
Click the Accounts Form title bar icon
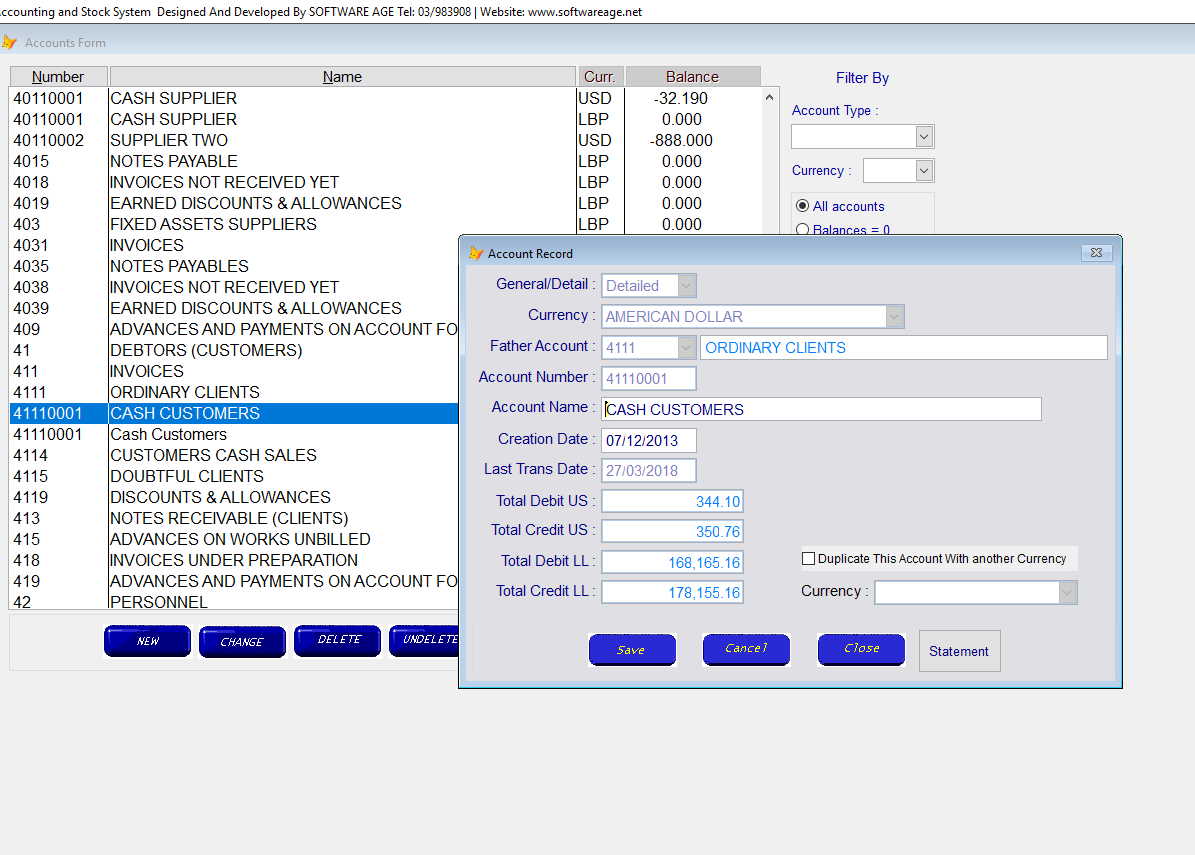tap(12, 42)
